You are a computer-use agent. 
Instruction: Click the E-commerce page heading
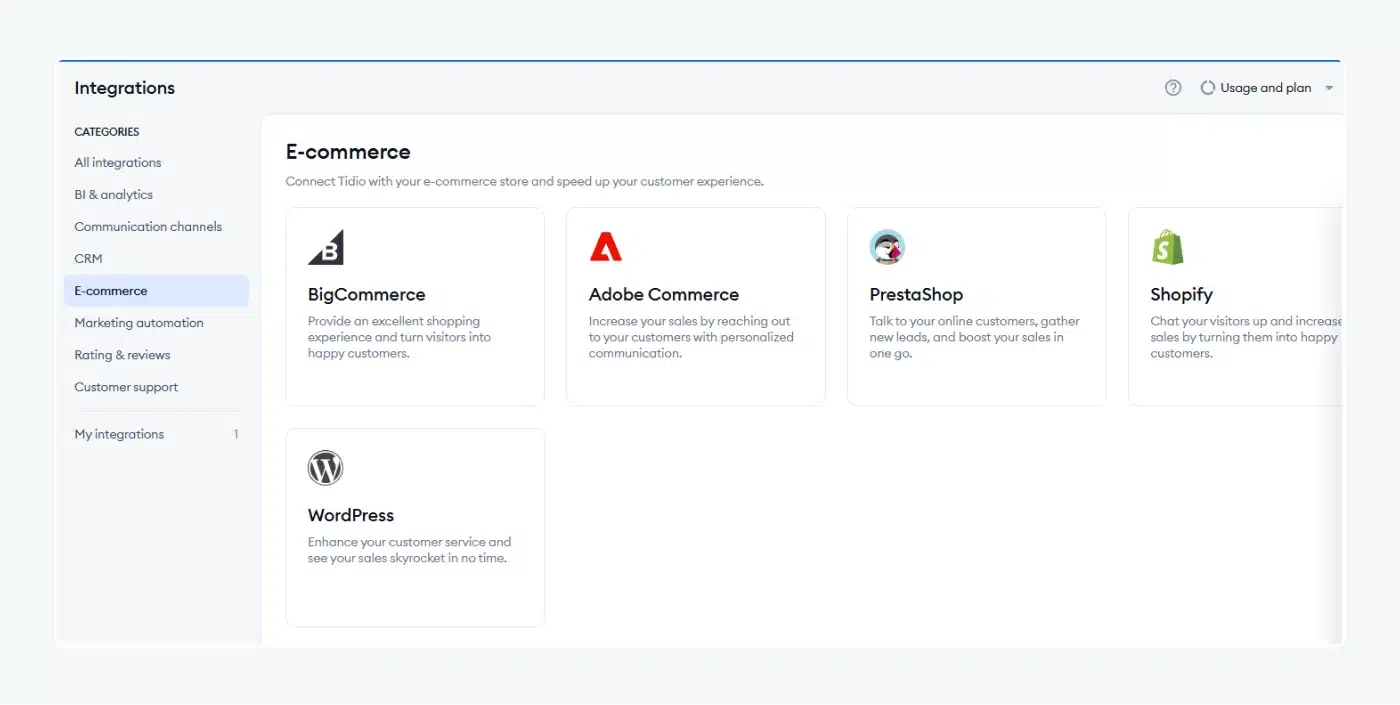348,152
